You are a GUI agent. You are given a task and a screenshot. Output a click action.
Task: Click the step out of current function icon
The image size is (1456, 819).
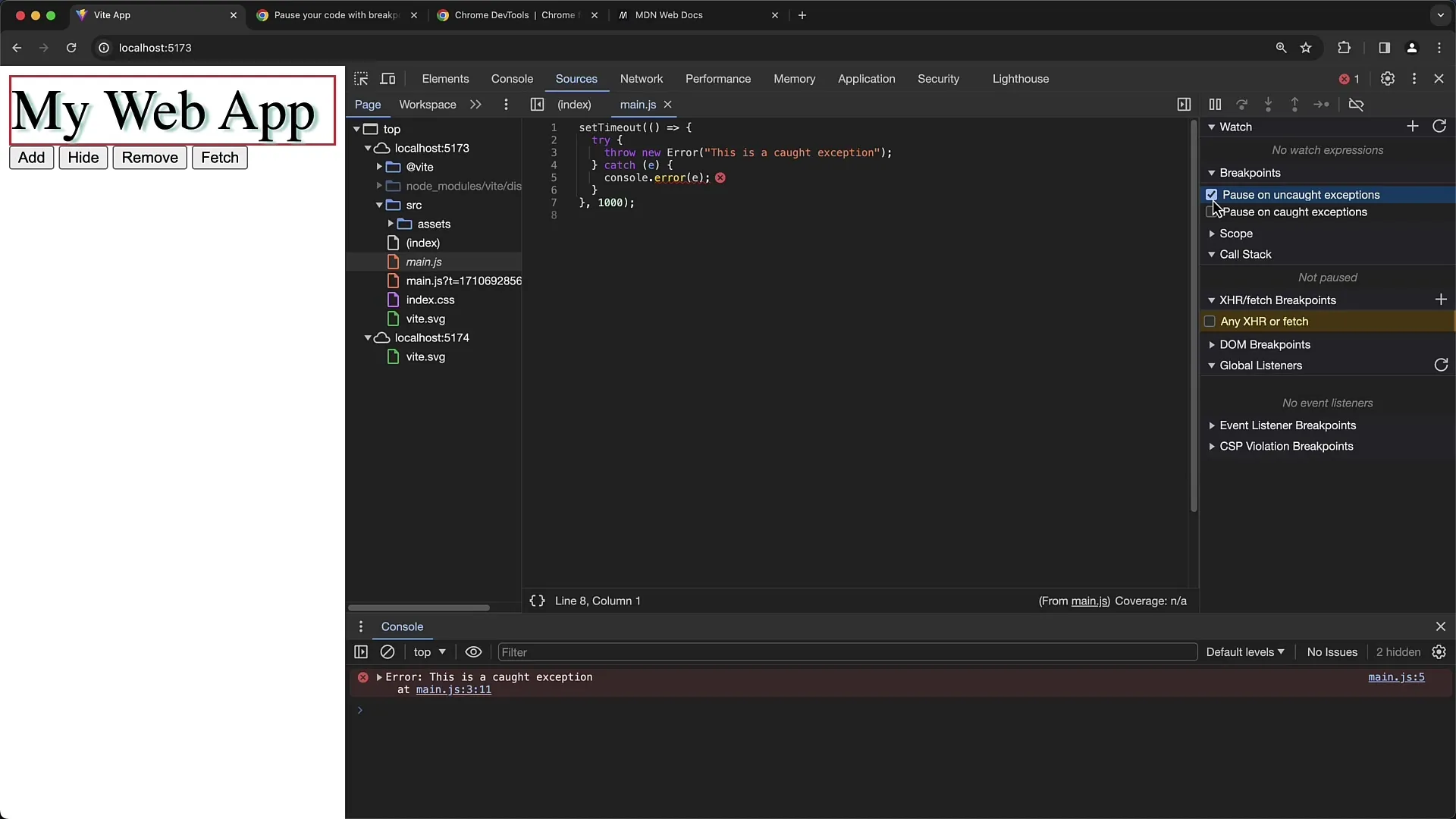pyautogui.click(x=1294, y=104)
